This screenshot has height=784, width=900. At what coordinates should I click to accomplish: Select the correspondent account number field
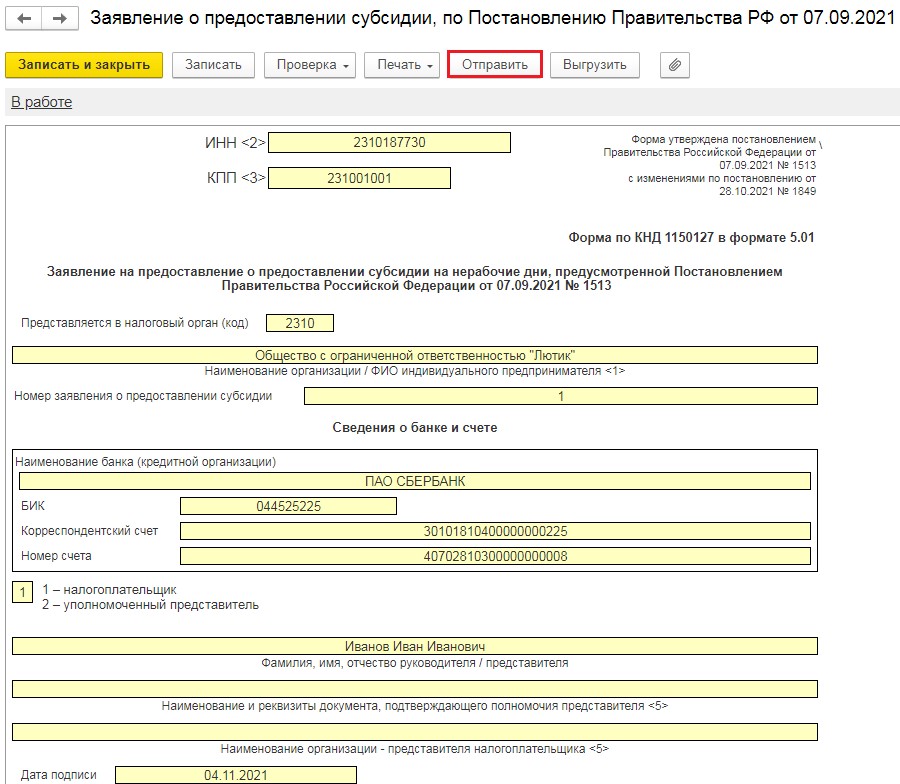click(495, 531)
